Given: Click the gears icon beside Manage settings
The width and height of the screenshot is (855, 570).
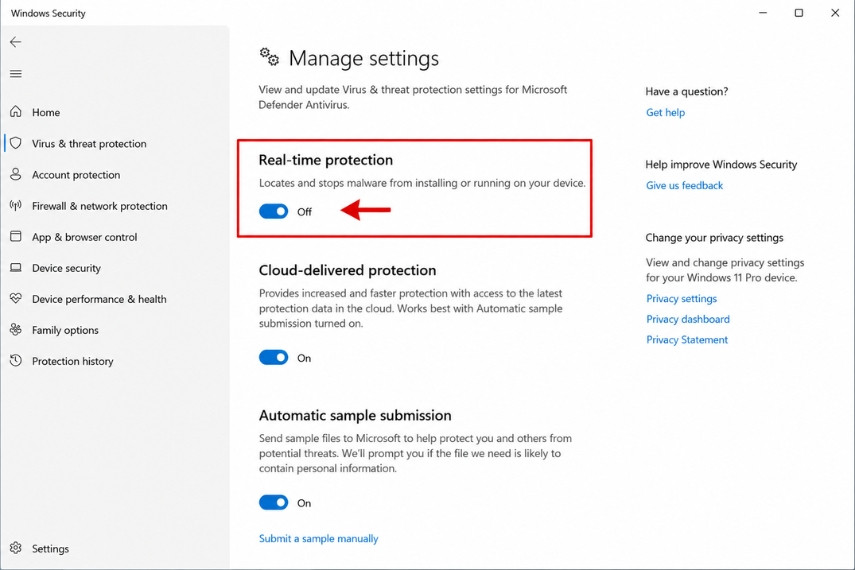Looking at the screenshot, I should (269, 57).
